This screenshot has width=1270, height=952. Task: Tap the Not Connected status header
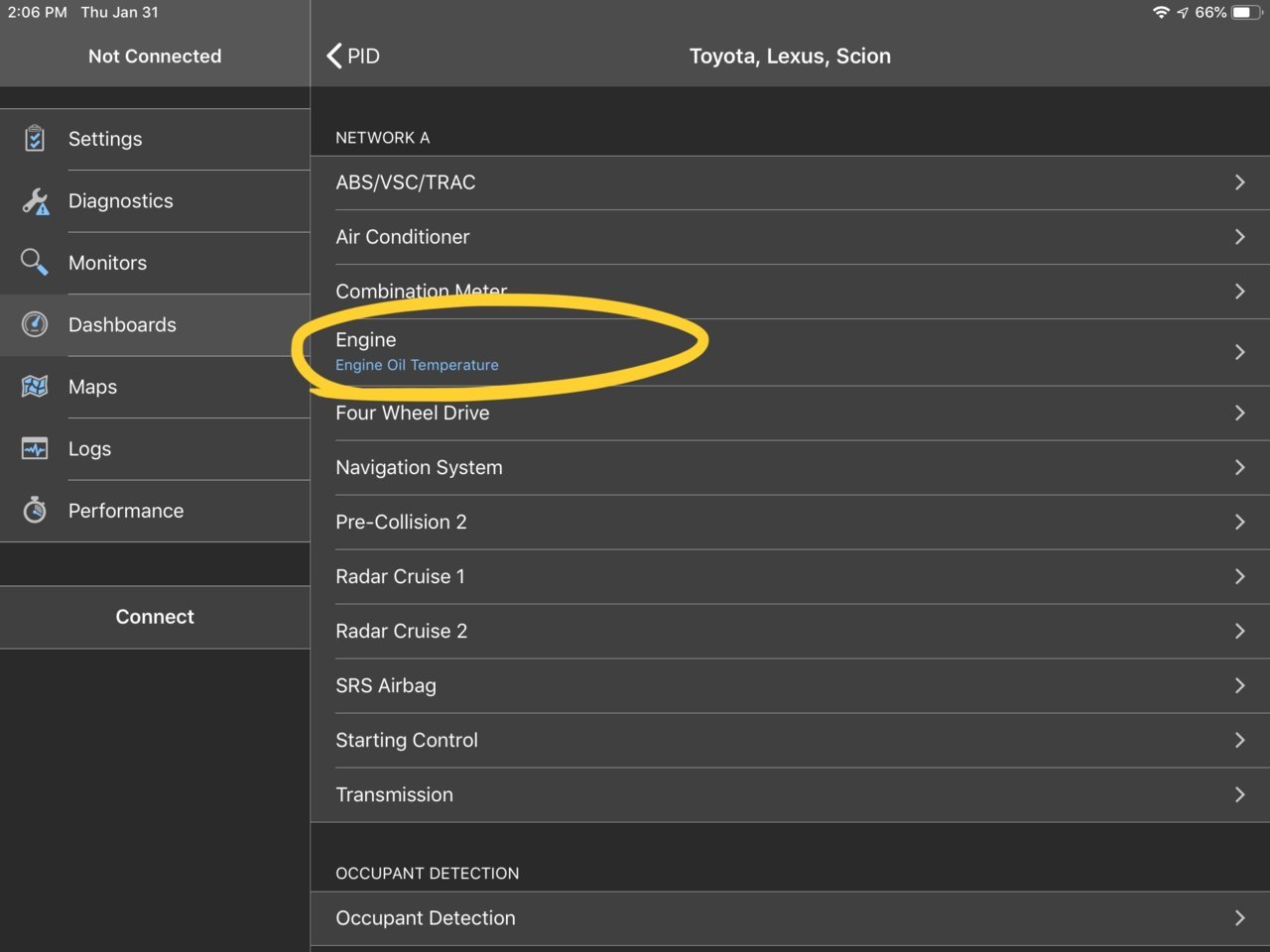(155, 57)
